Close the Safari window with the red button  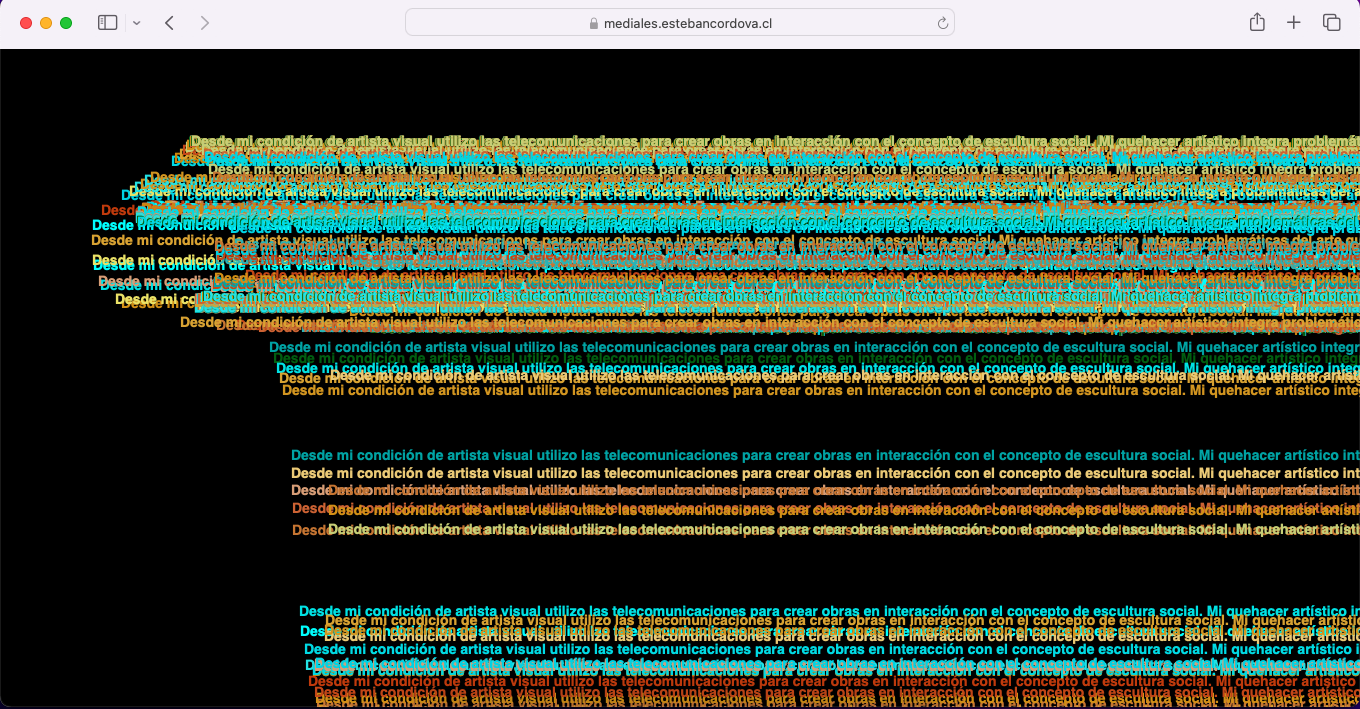[x=26, y=23]
